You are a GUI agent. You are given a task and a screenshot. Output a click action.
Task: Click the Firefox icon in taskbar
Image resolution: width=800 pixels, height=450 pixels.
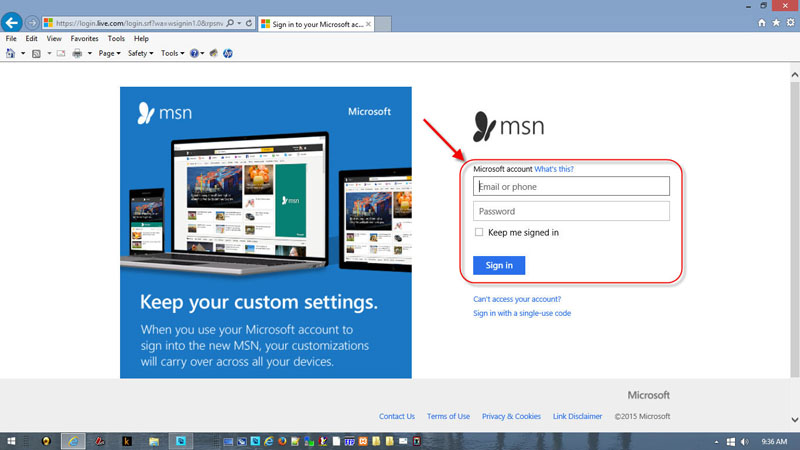click(282, 441)
